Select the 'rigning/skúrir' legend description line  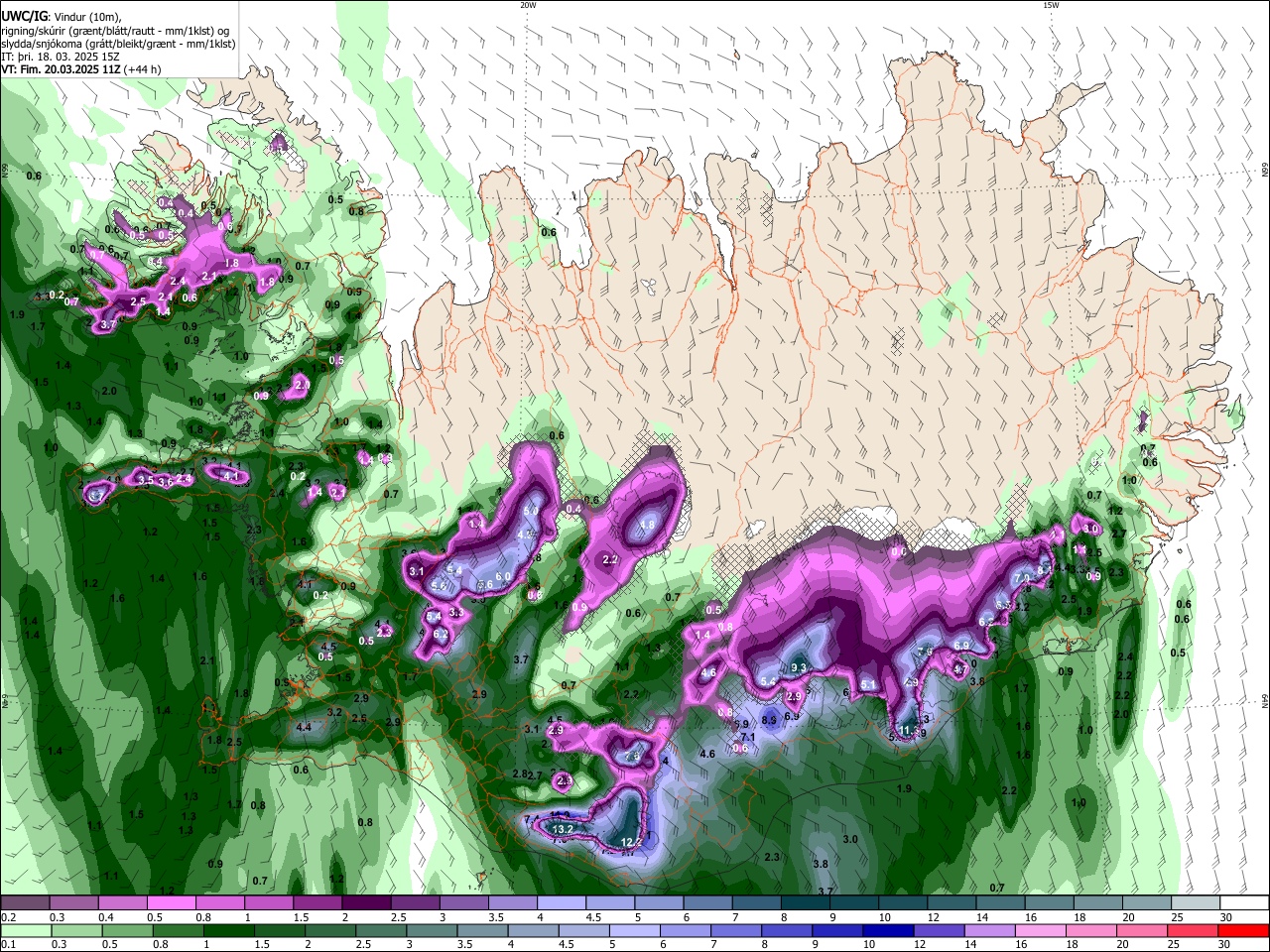pyautogui.click(x=115, y=30)
